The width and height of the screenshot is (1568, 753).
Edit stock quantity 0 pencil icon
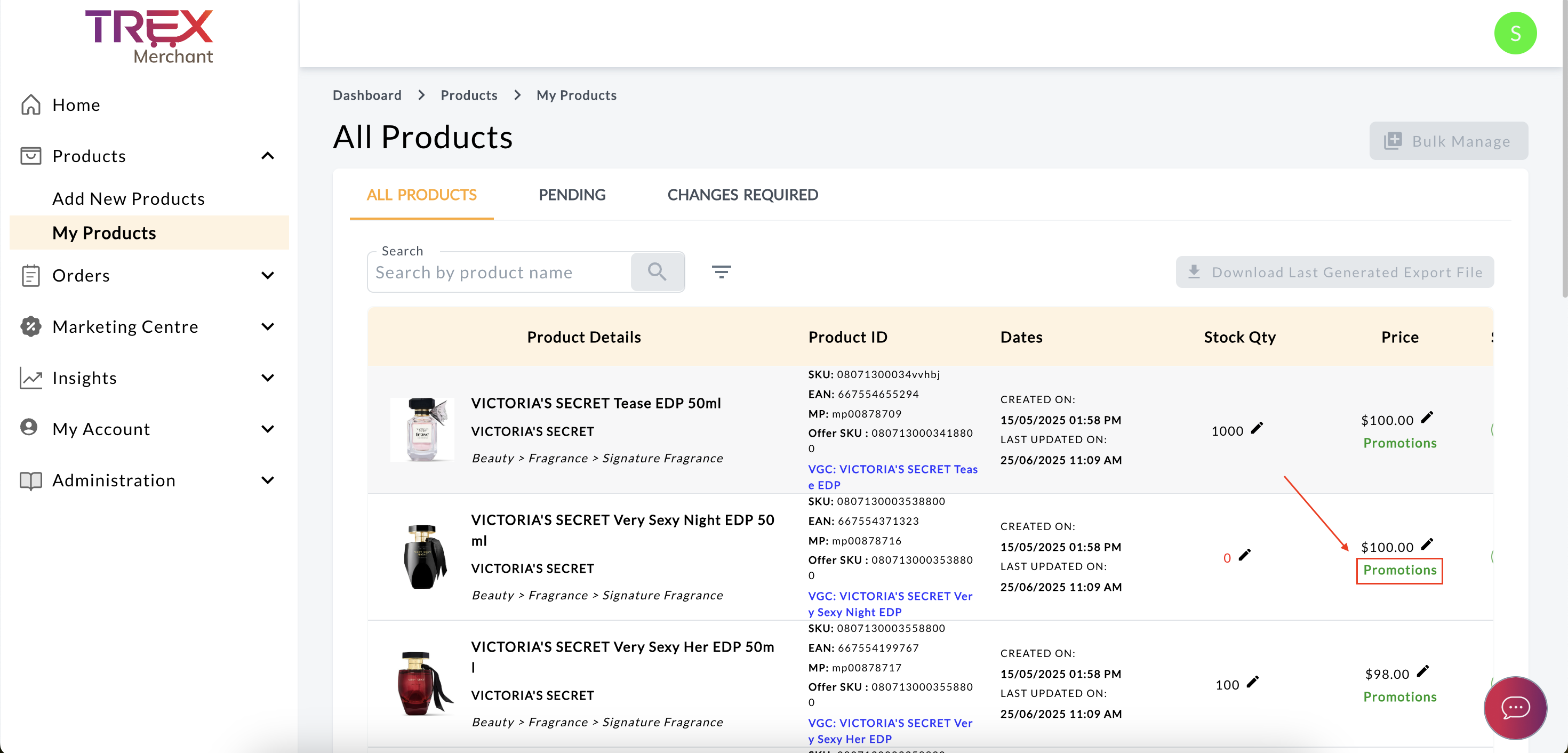pos(1244,555)
